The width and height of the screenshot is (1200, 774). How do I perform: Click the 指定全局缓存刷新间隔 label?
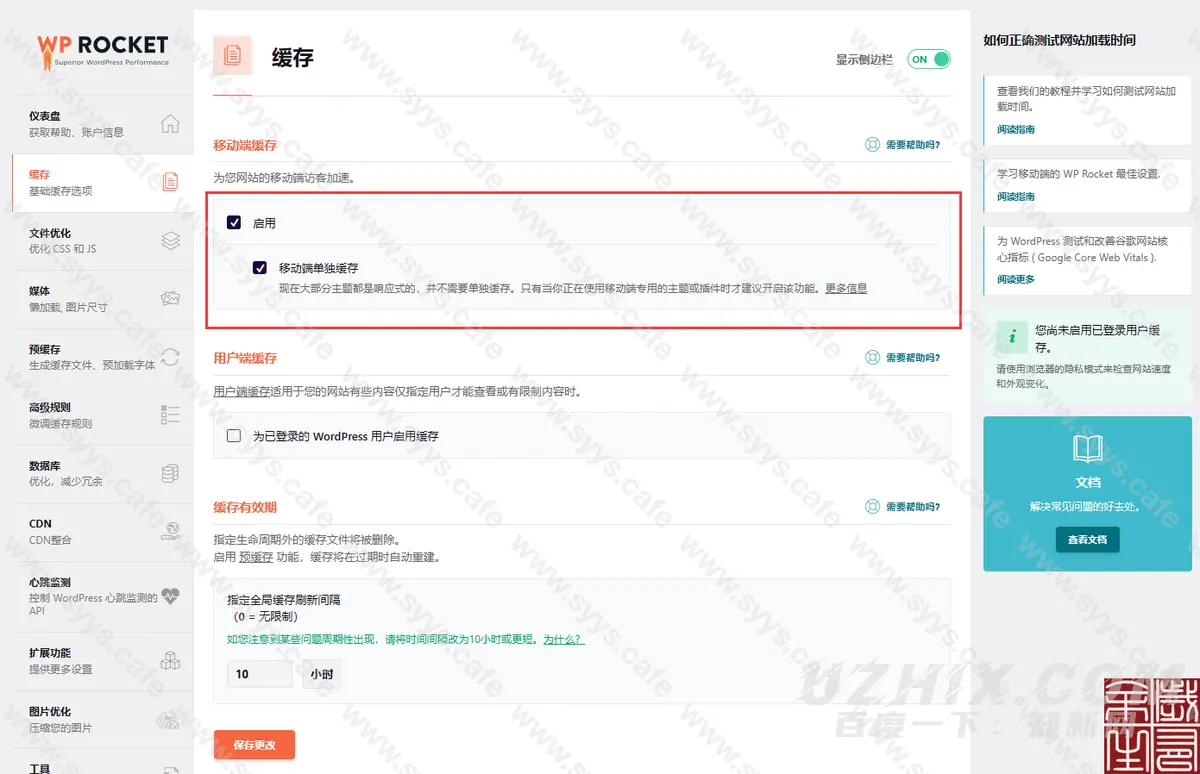(284, 600)
